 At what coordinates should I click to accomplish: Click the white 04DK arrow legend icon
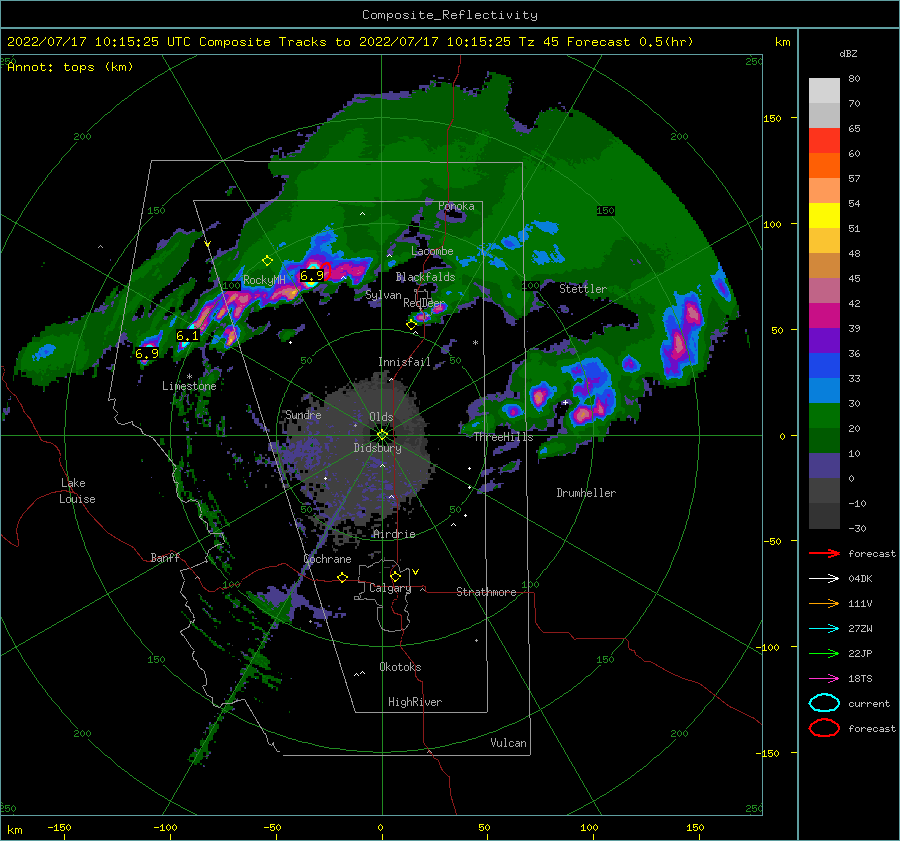pos(824,579)
